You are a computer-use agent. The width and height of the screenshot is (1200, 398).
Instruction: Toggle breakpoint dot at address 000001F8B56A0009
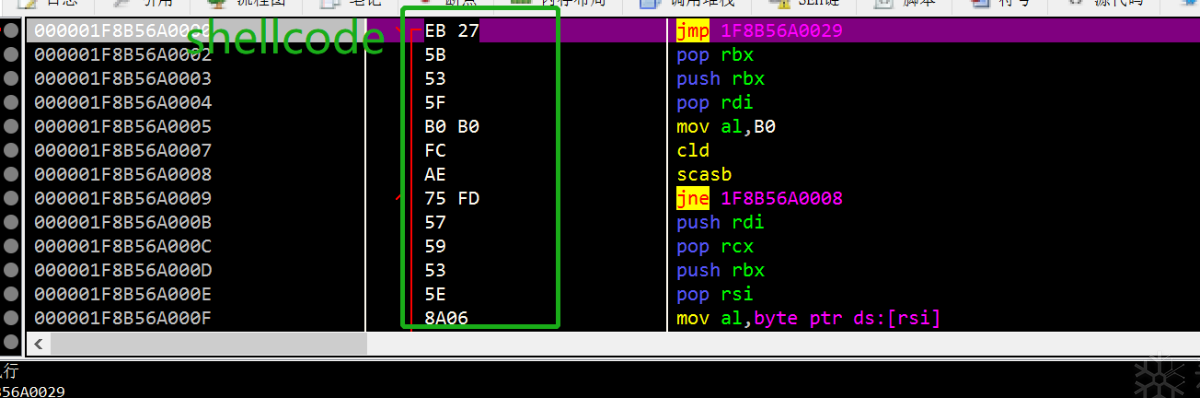point(11,199)
